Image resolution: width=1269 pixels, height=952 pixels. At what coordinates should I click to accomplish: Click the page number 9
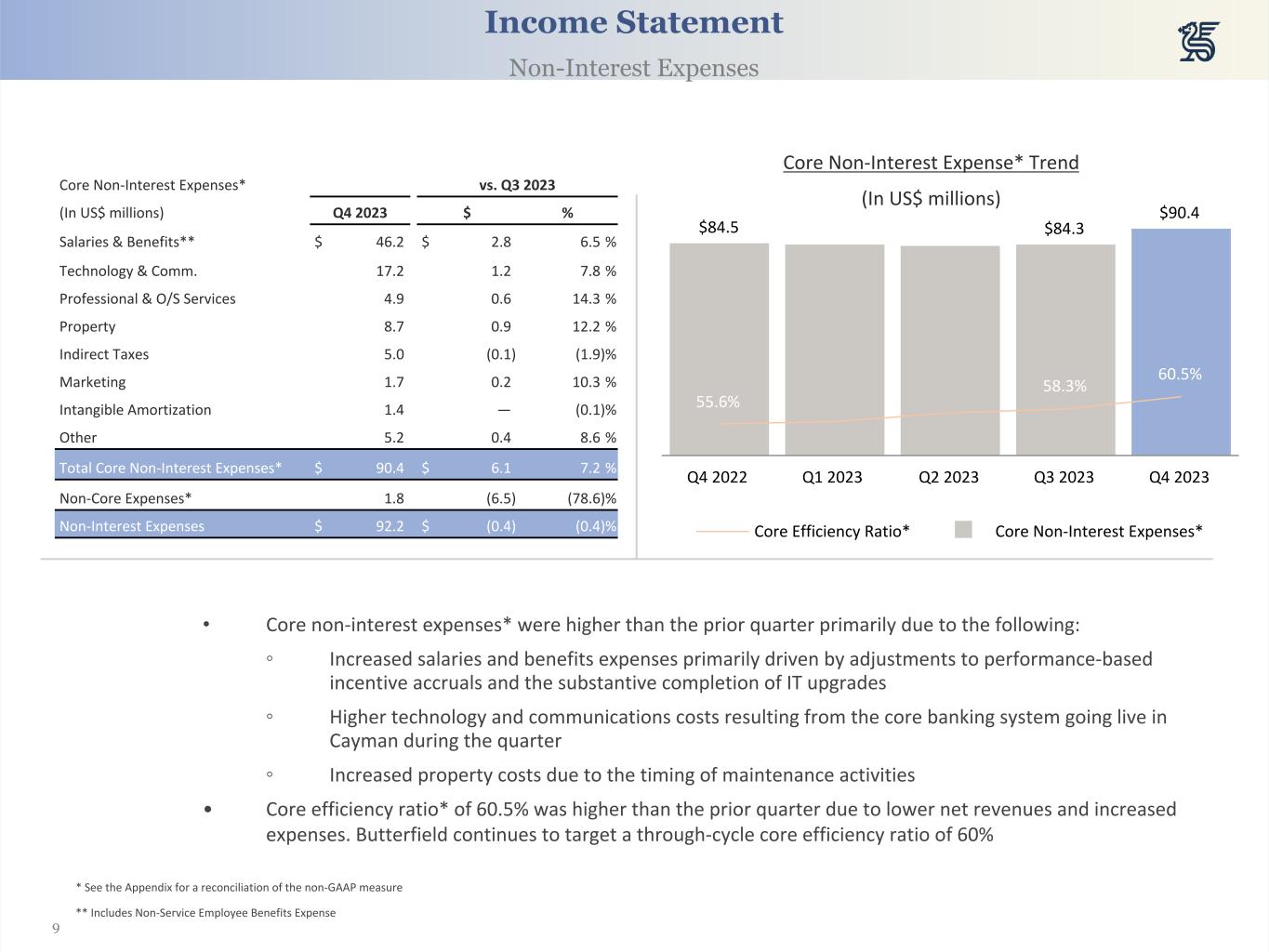[x=56, y=929]
